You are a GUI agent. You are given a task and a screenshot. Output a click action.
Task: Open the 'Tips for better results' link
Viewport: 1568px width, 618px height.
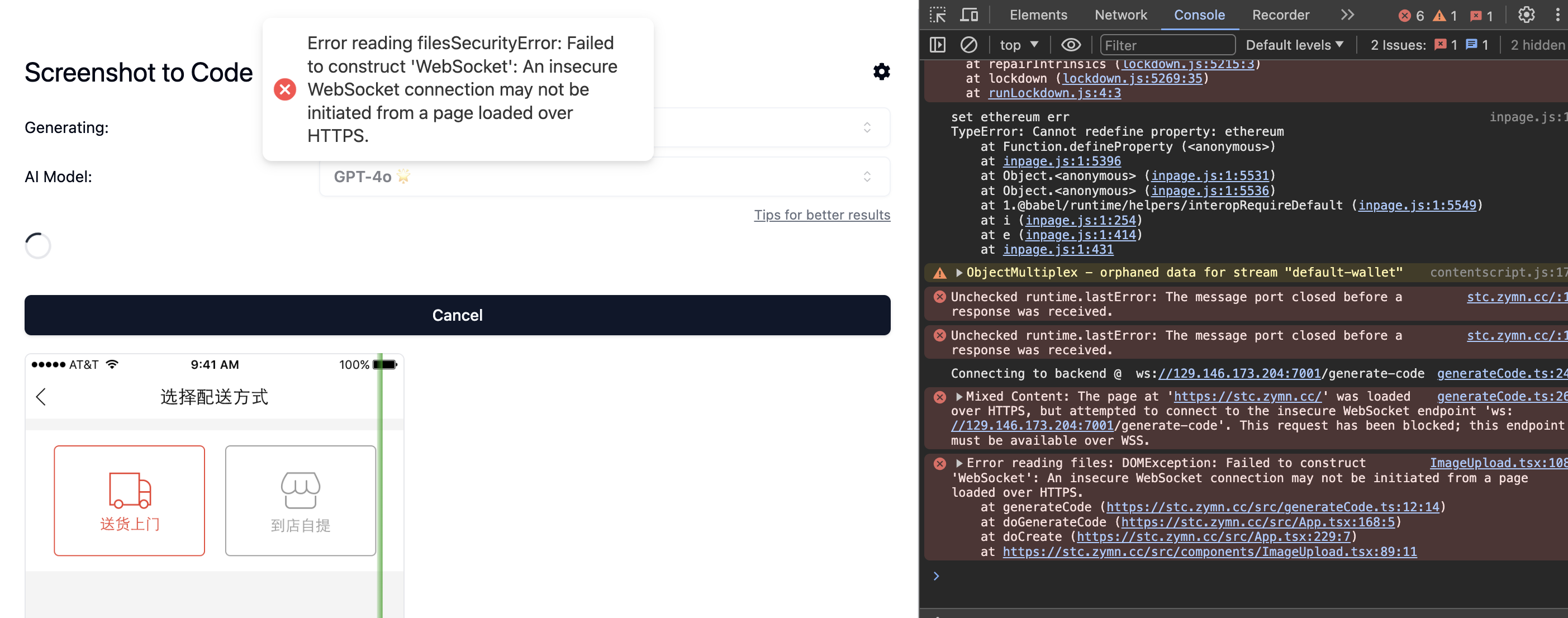coord(822,215)
